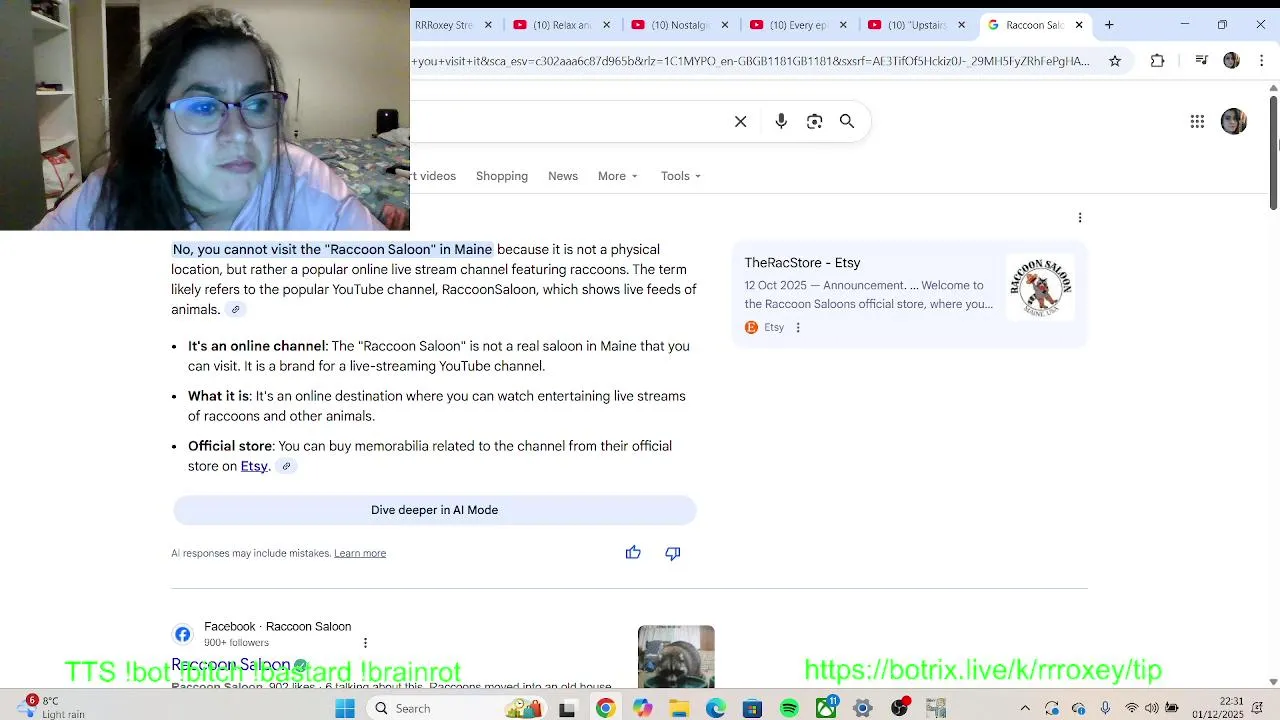1280x720 pixels.
Task: Open TheRacStore - Etsy source card title
Action: 802,263
